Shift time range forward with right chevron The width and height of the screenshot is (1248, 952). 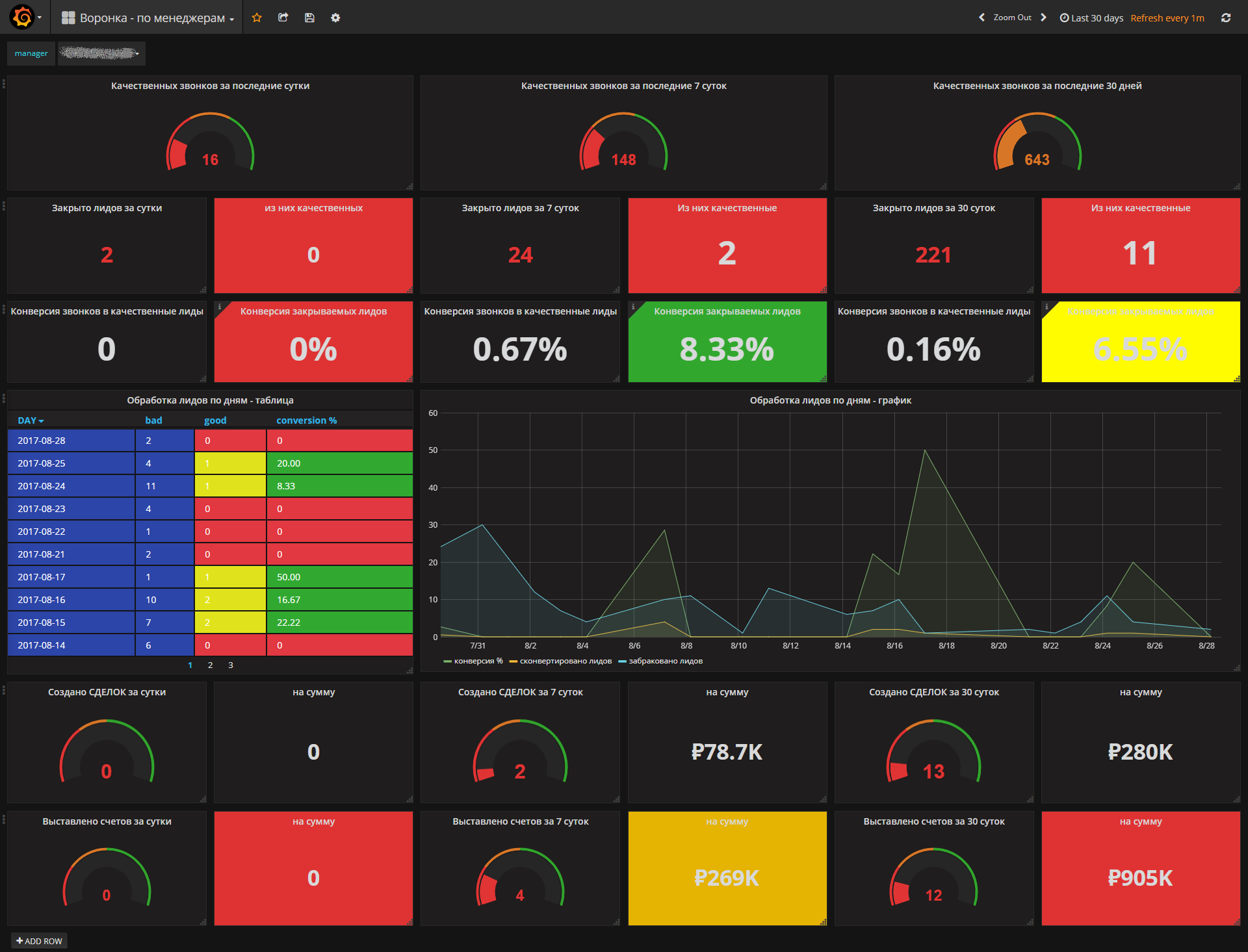point(1043,18)
